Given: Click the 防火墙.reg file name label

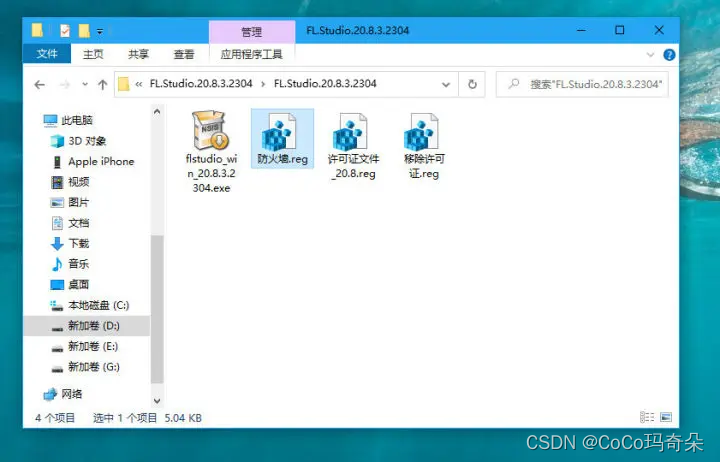Looking at the screenshot, I should [x=282, y=159].
